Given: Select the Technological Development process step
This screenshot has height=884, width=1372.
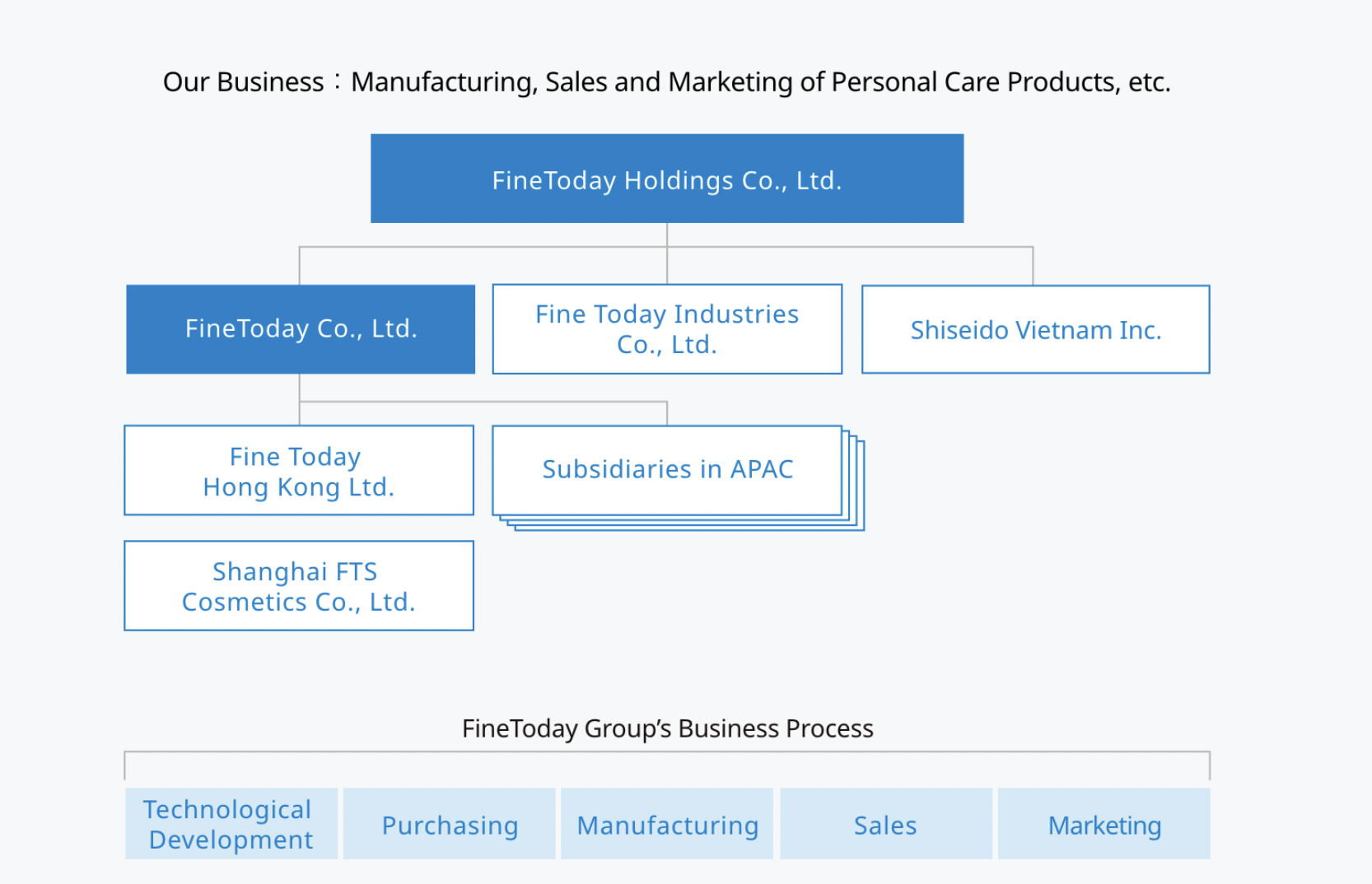Looking at the screenshot, I should 231,824.
